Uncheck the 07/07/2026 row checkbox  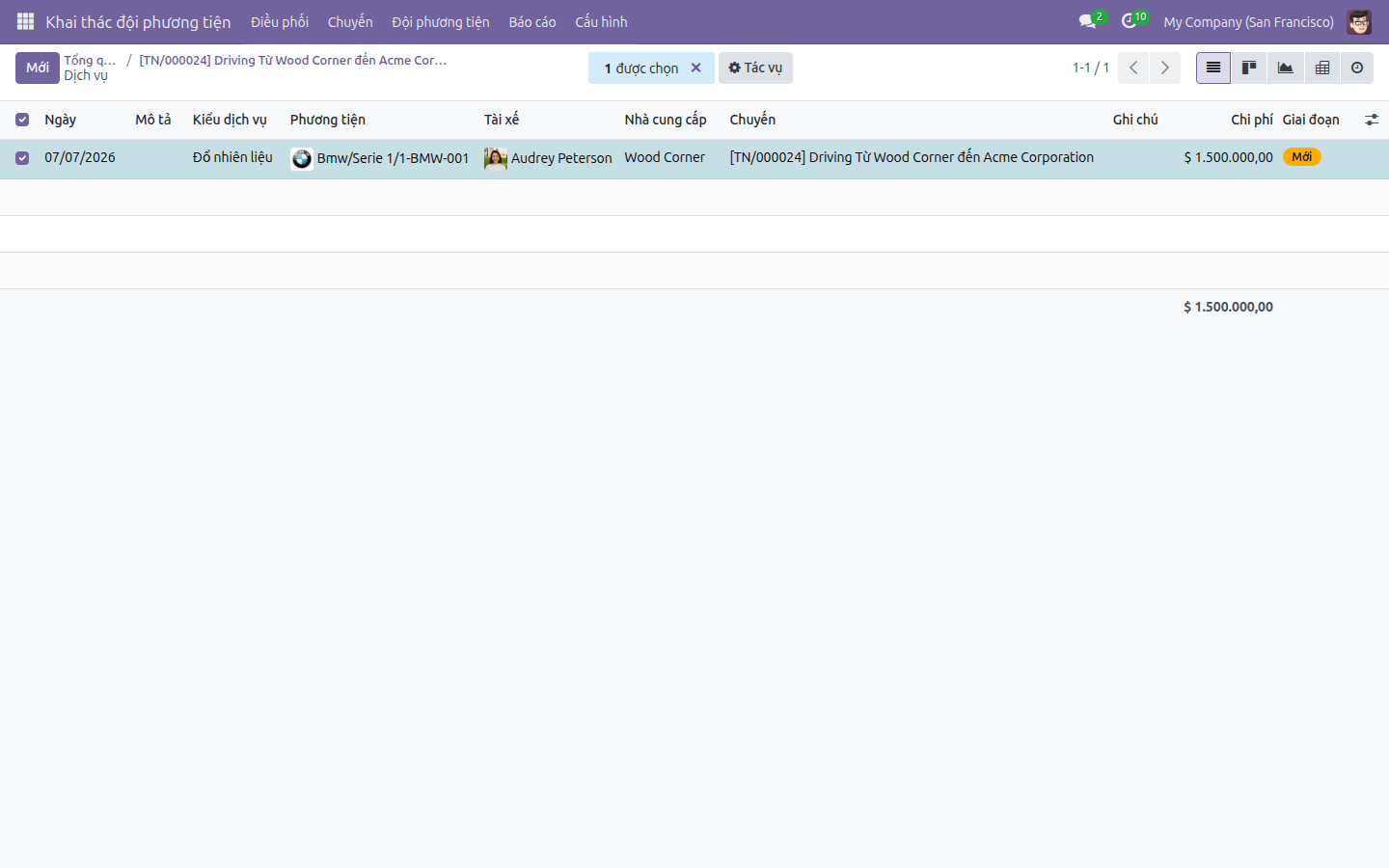pos(22,158)
